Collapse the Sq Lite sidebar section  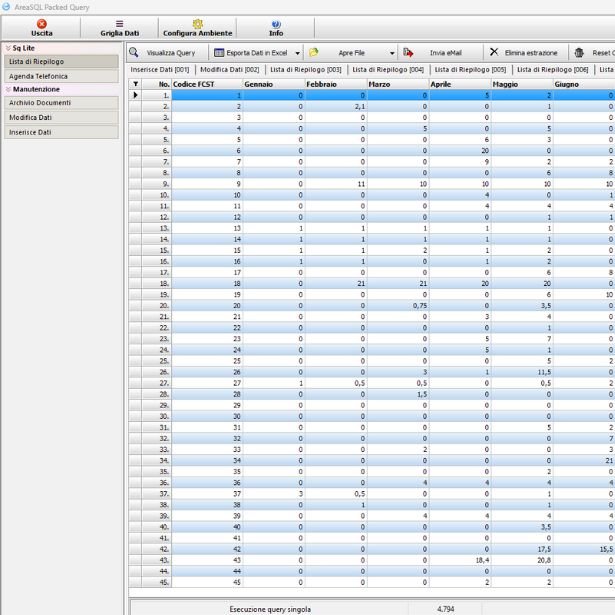click(x=9, y=48)
